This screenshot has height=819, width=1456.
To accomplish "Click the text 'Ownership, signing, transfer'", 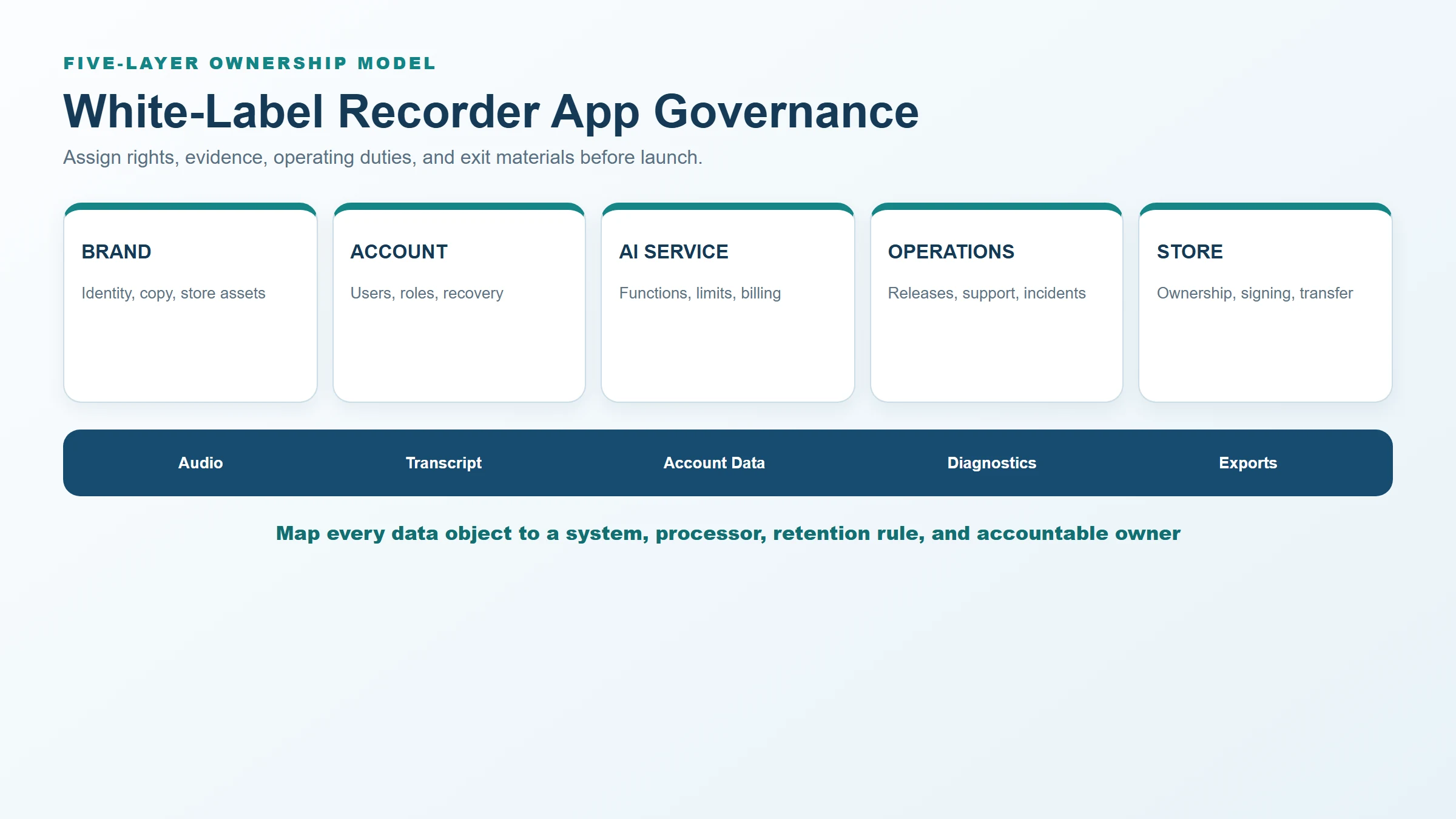I will [1255, 293].
